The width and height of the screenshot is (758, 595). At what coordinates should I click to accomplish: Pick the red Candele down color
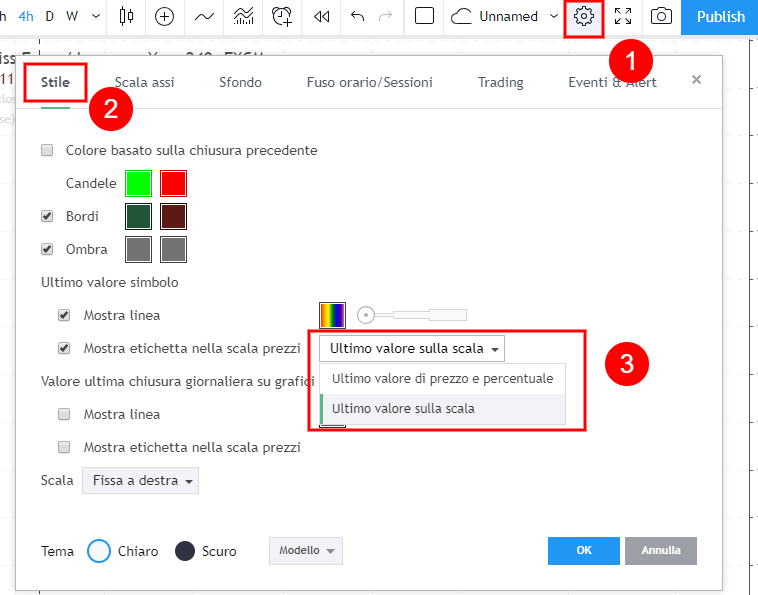point(174,183)
